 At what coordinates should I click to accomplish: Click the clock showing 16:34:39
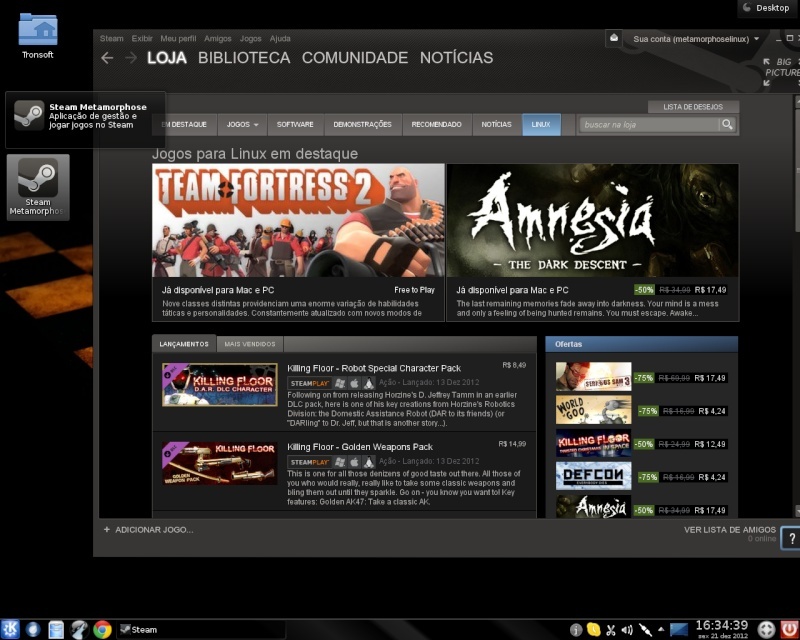pos(721,625)
